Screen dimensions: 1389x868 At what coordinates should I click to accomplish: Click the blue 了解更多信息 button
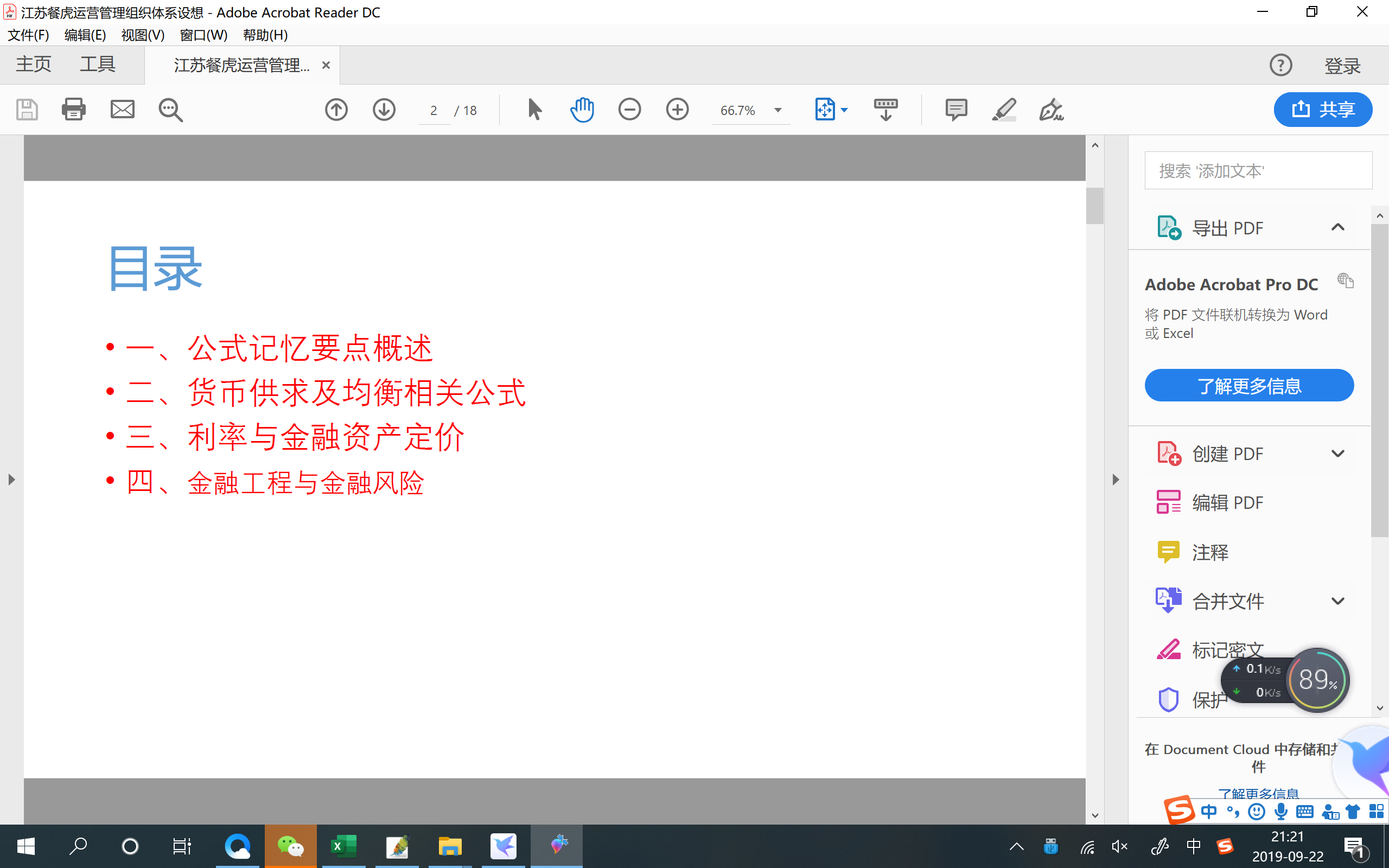tap(1249, 385)
